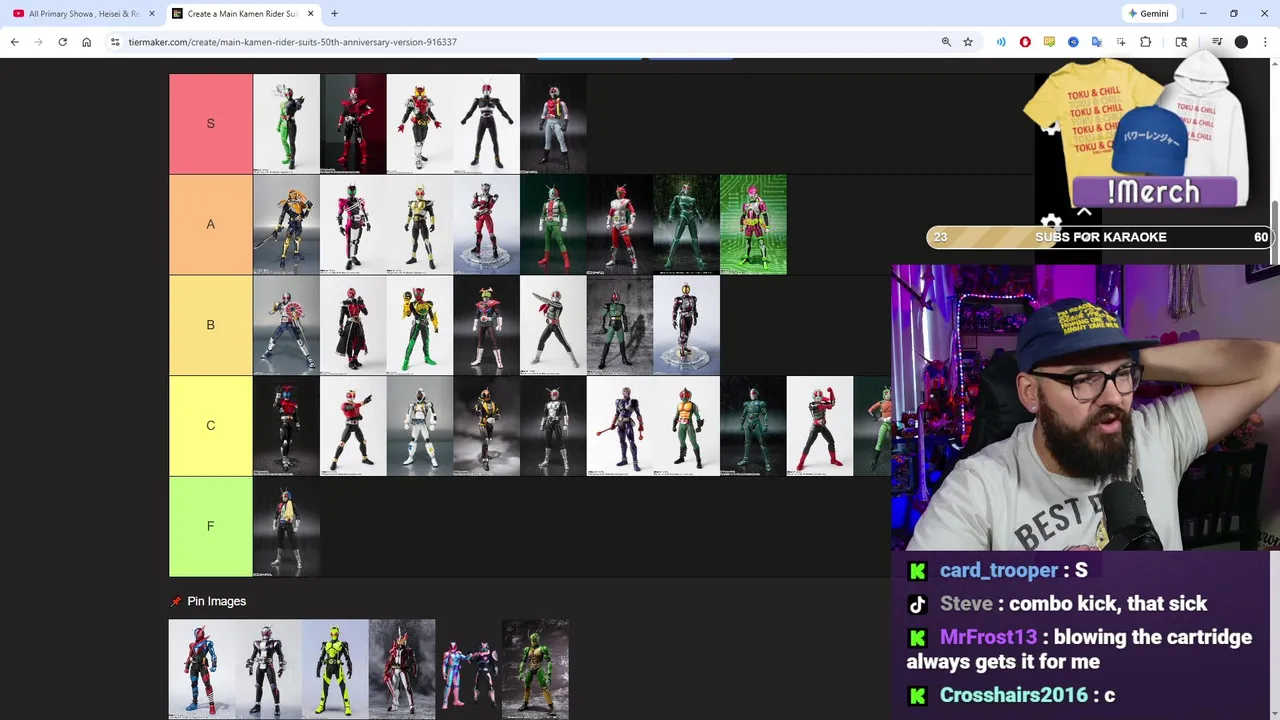The width and height of the screenshot is (1280, 720).
Task: Click the B tier label
Action: 211,325
